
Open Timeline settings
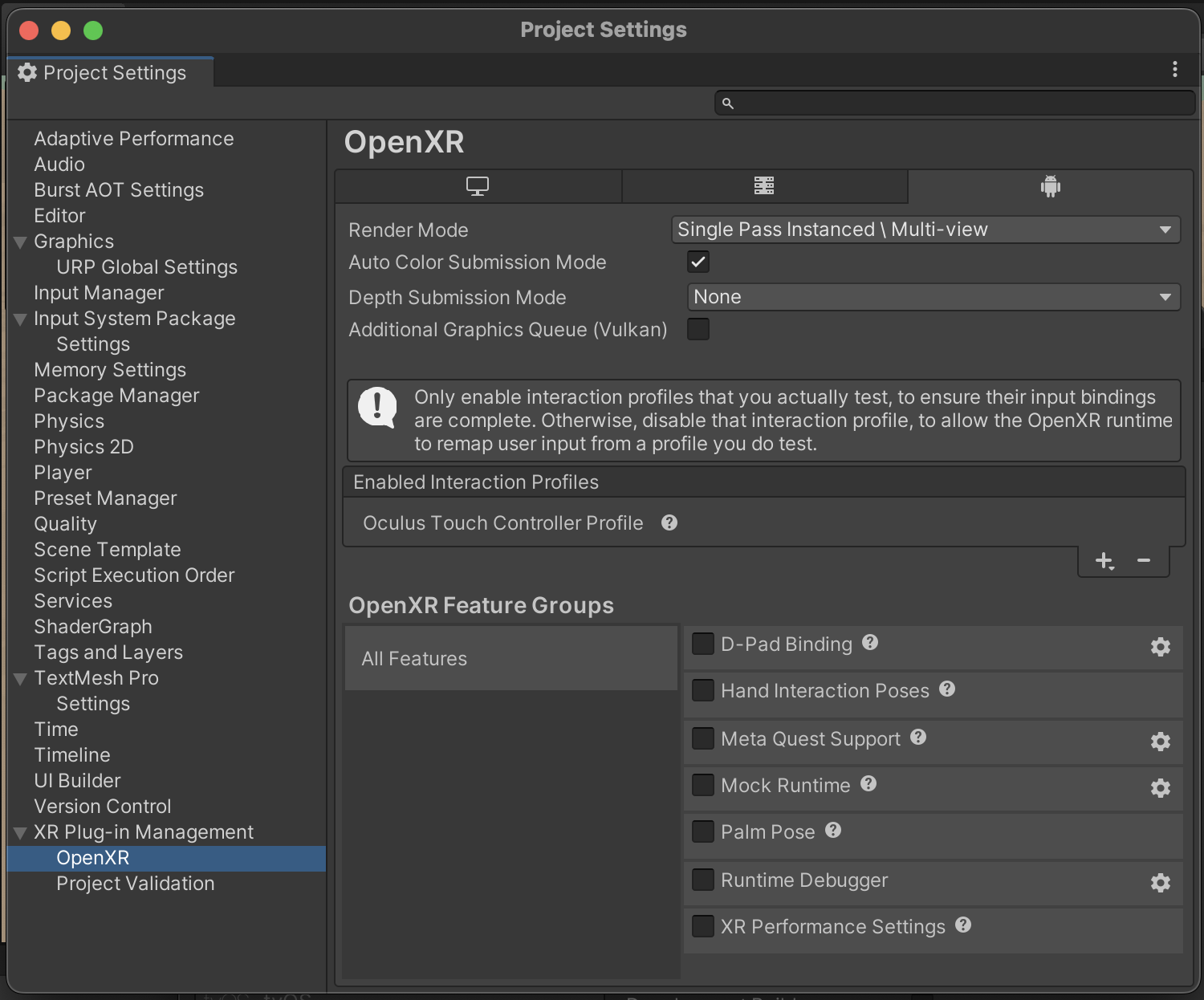point(72,755)
